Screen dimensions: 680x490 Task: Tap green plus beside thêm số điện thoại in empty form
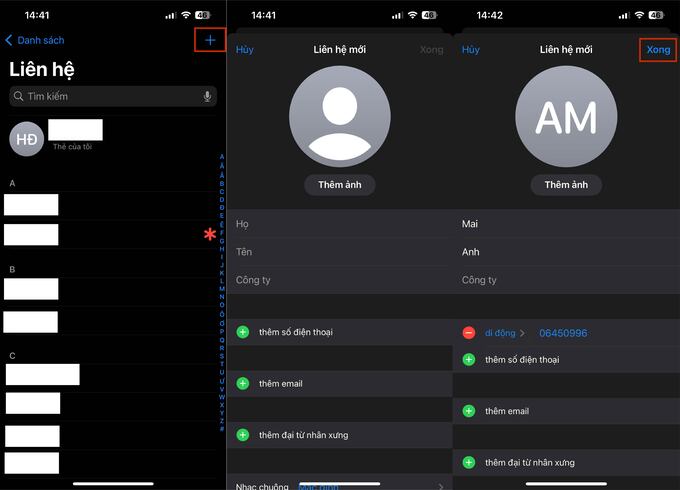pyautogui.click(x=243, y=332)
